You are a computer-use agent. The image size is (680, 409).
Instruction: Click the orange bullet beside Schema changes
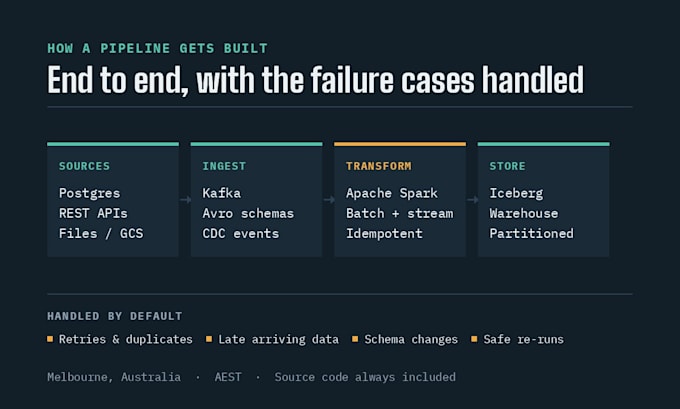[355, 339]
